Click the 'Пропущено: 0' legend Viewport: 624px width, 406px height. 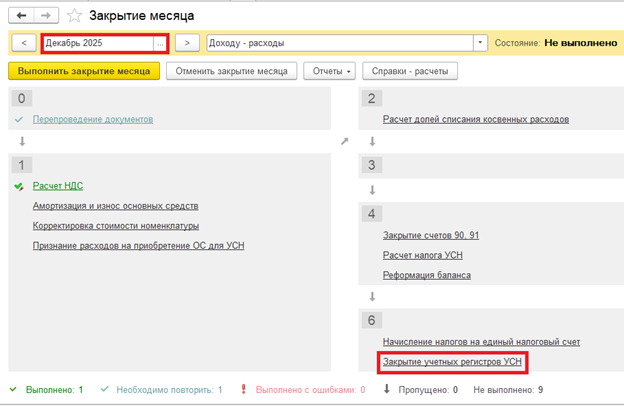(x=428, y=390)
